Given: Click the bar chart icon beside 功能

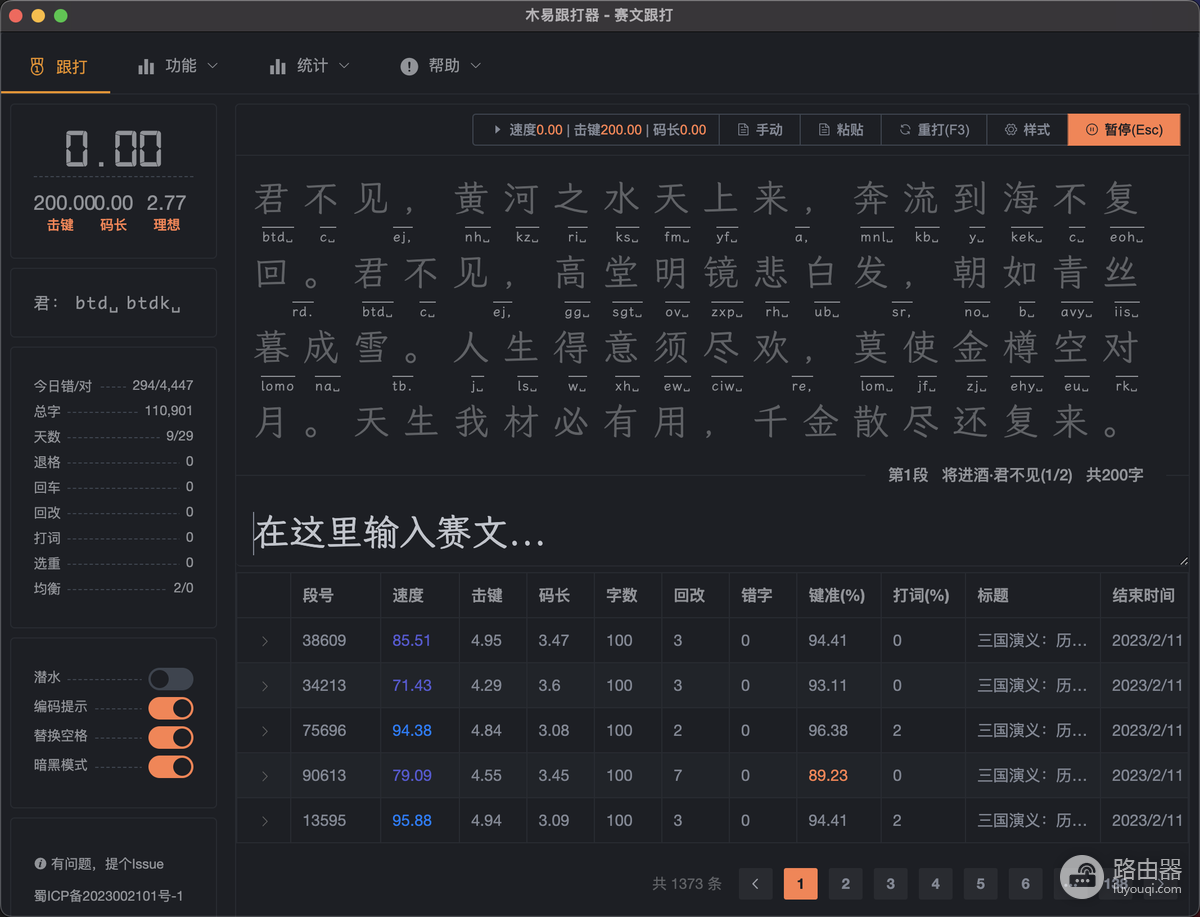Looking at the screenshot, I should click(146, 66).
